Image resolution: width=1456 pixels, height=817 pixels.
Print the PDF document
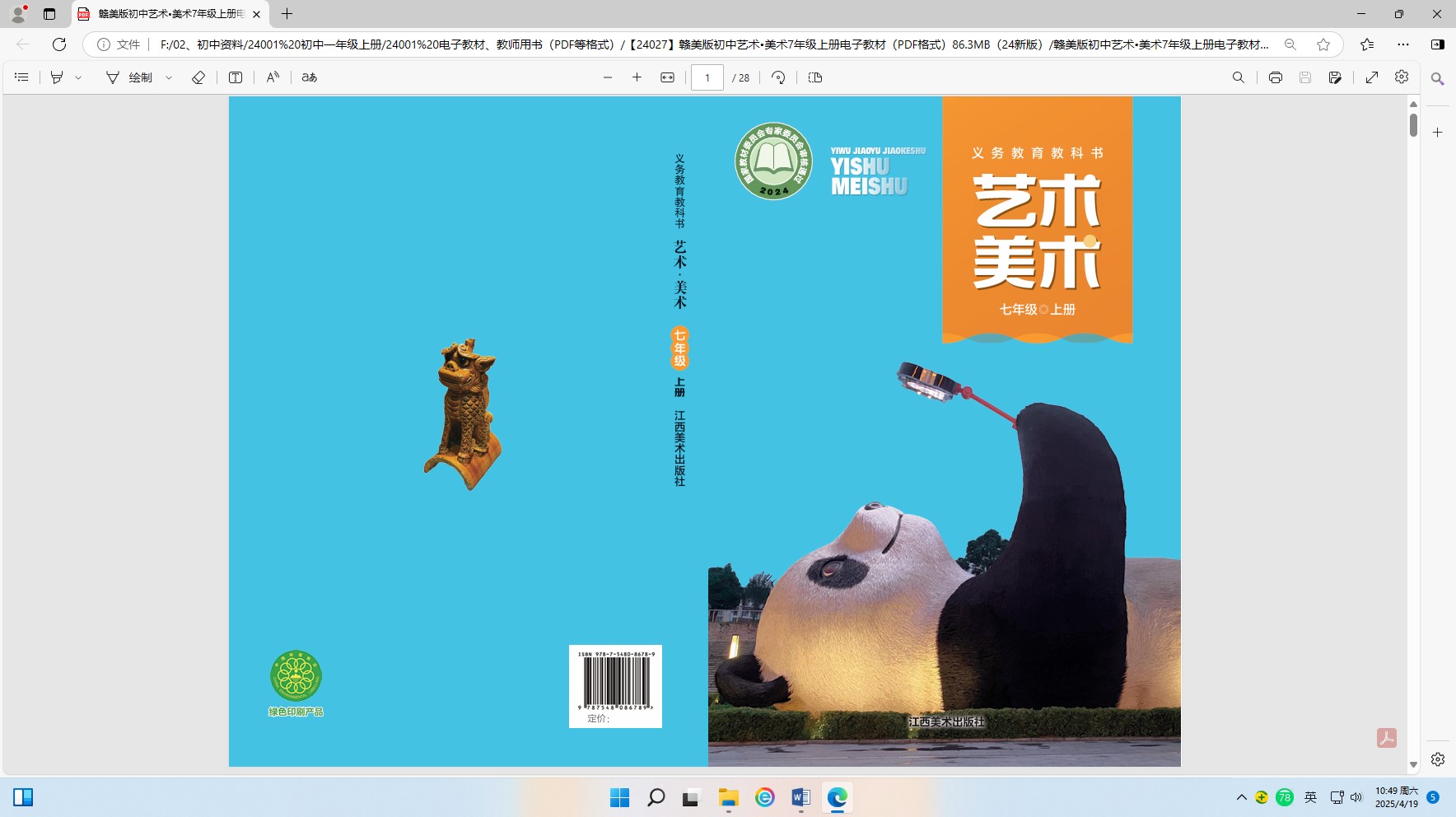1276,77
